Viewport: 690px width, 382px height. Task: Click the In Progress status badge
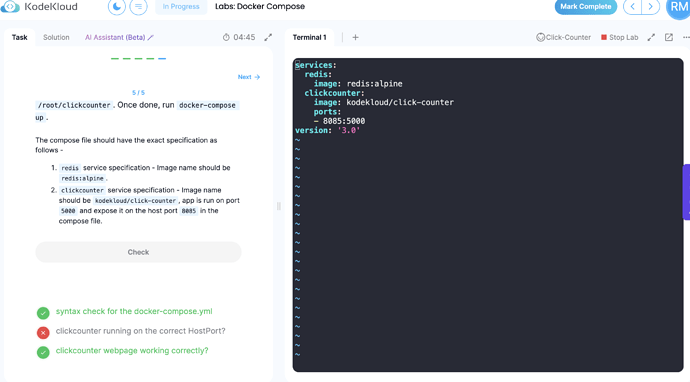(181, 7)
